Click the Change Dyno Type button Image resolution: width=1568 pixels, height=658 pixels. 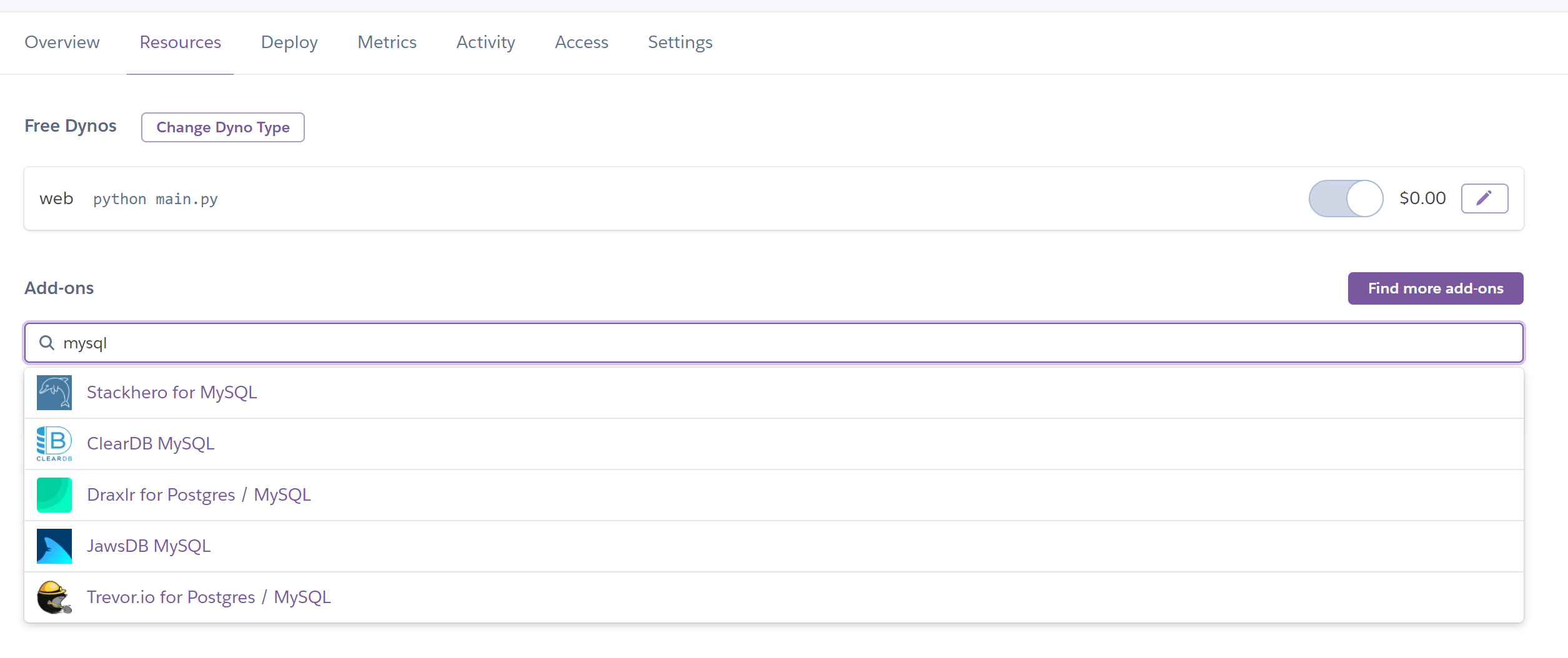click(223, 127)
